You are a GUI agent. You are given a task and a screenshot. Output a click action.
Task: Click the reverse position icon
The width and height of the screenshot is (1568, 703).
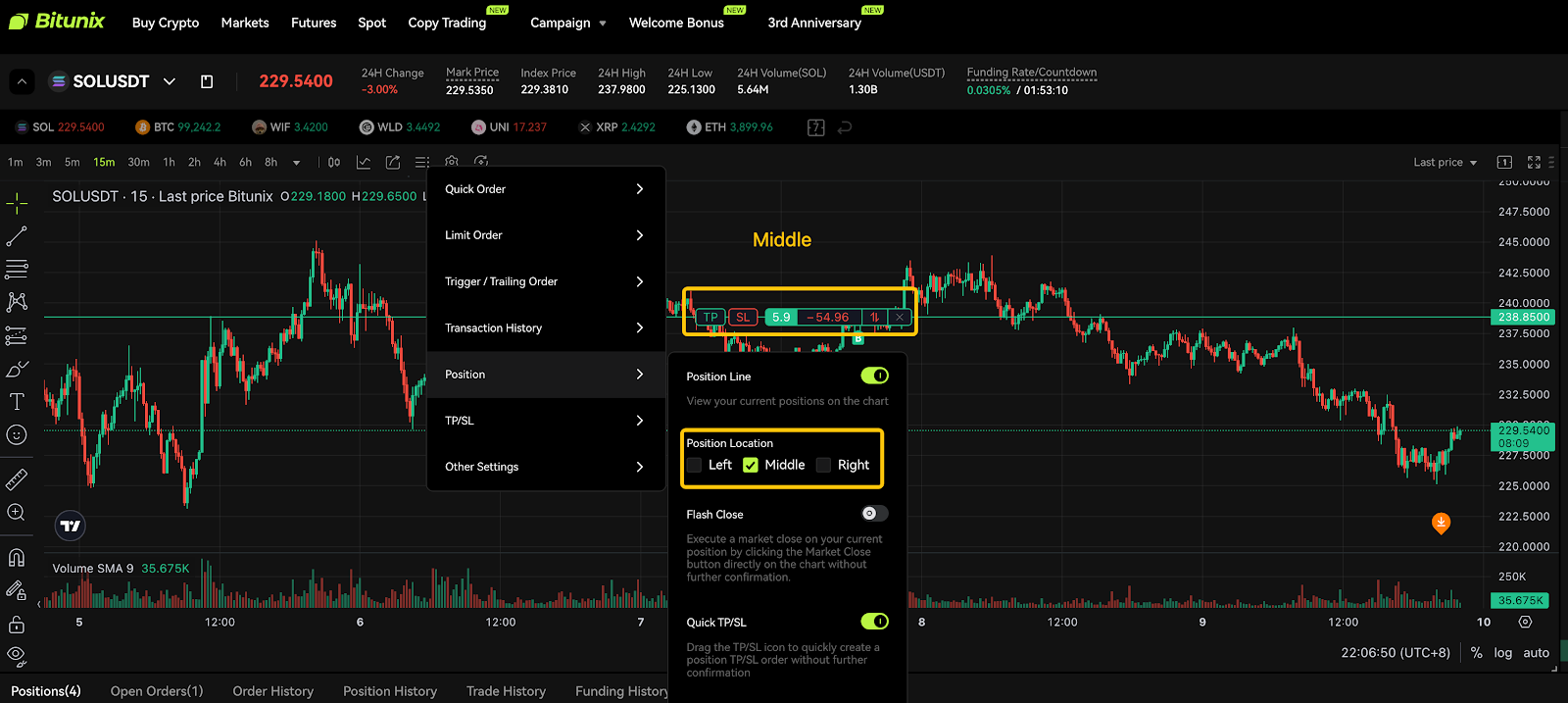(x=875, y=317)
